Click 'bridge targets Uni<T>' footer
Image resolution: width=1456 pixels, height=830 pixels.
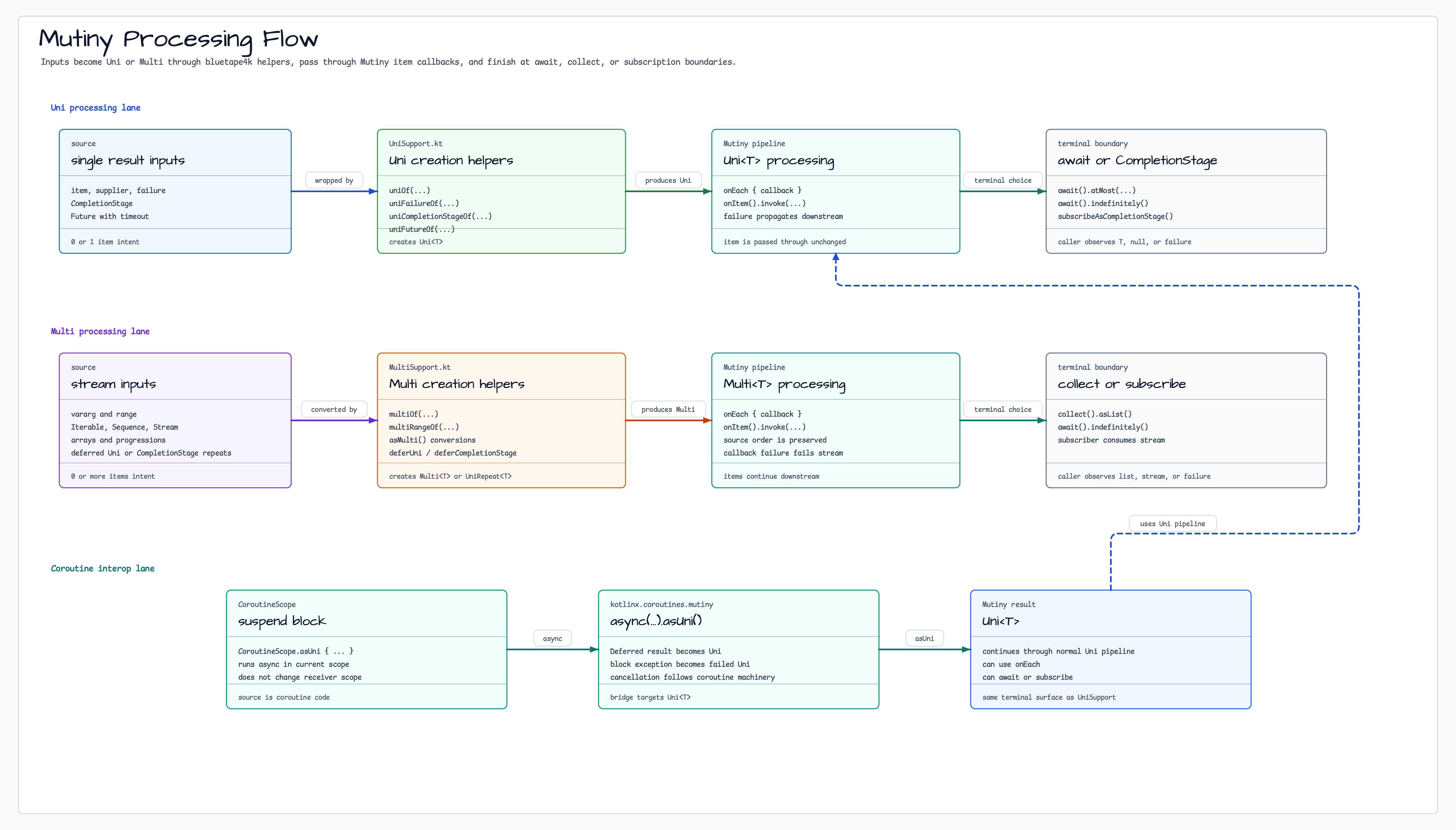tap(650, 698)
